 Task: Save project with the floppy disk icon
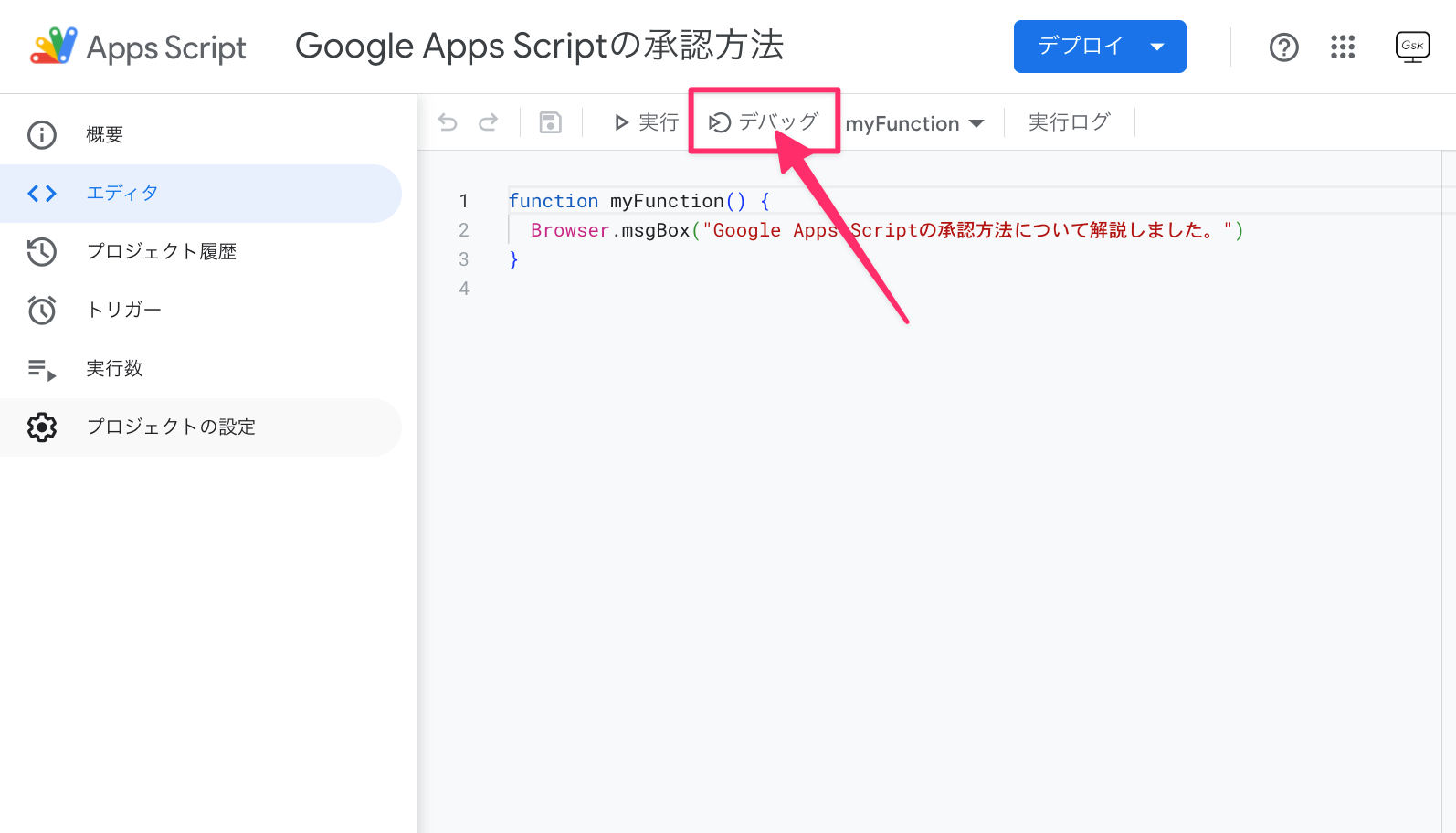click(551, 122)
